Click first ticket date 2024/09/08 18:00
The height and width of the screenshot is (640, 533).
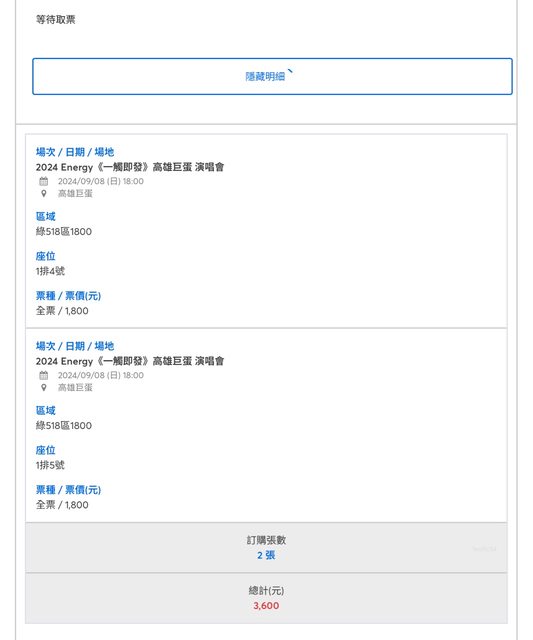click(101, 181)
